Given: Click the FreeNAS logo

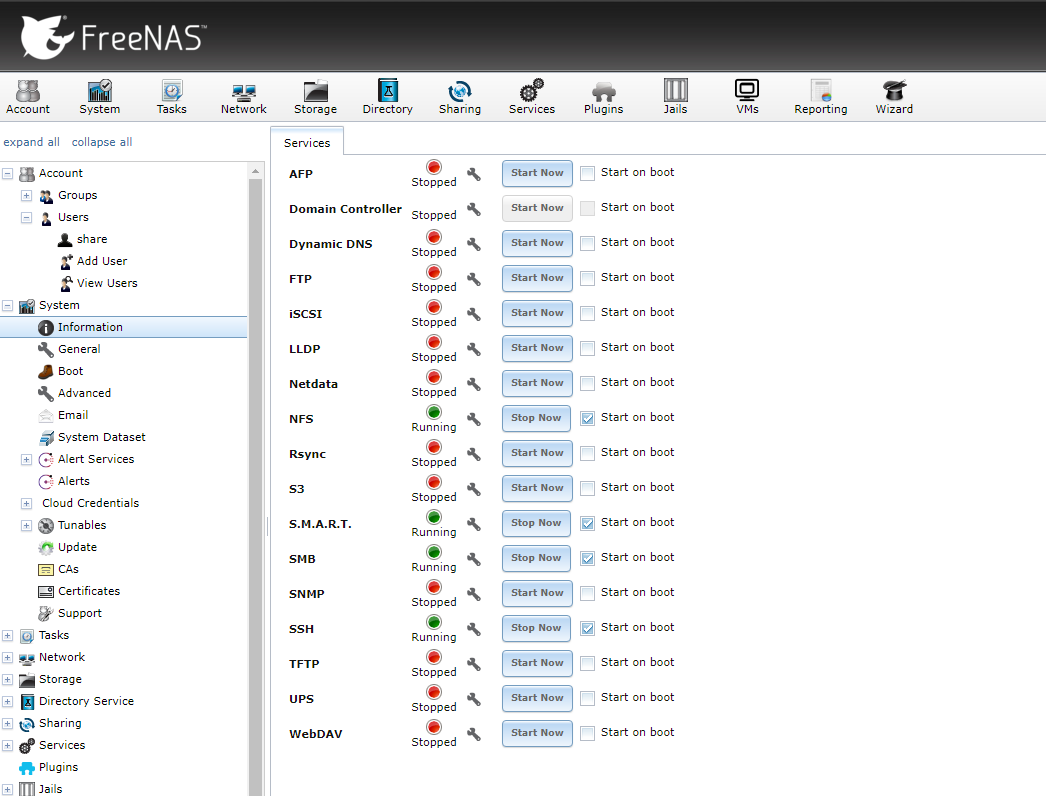Looking at the screenshot, I should [113, 37].
